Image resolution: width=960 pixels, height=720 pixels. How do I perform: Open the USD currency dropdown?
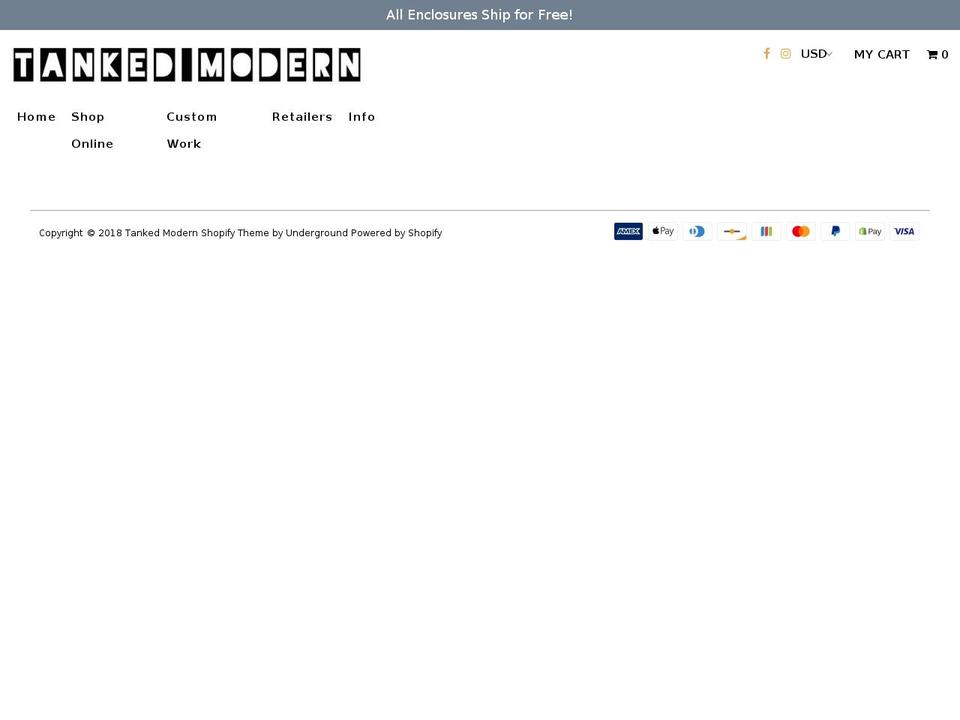tap(816, 54)
